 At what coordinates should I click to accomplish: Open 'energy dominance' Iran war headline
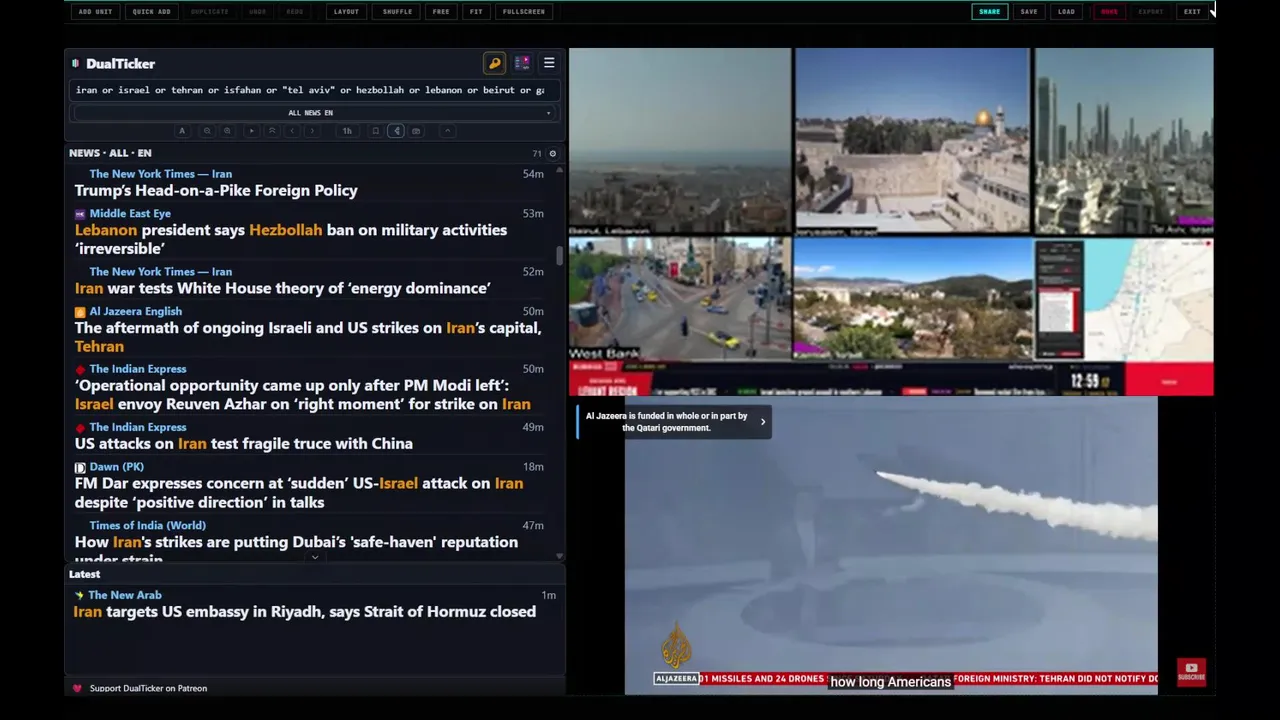pyautogui.click(x=283, y=289)
